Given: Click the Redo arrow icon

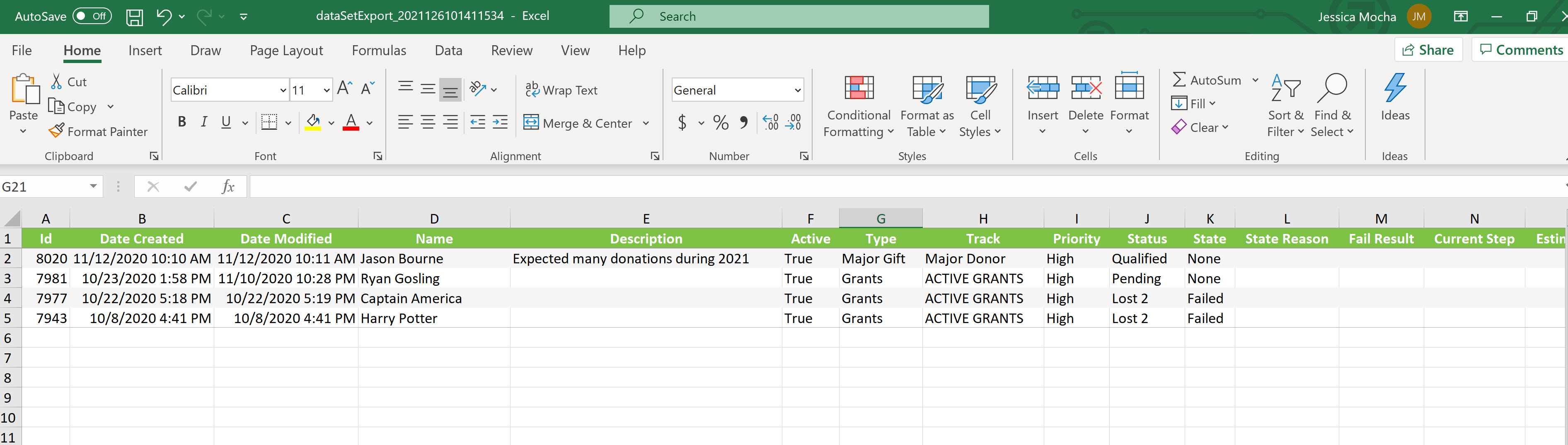Looking at the screenshot, I should pyautogui.click(x=204, y=17).
